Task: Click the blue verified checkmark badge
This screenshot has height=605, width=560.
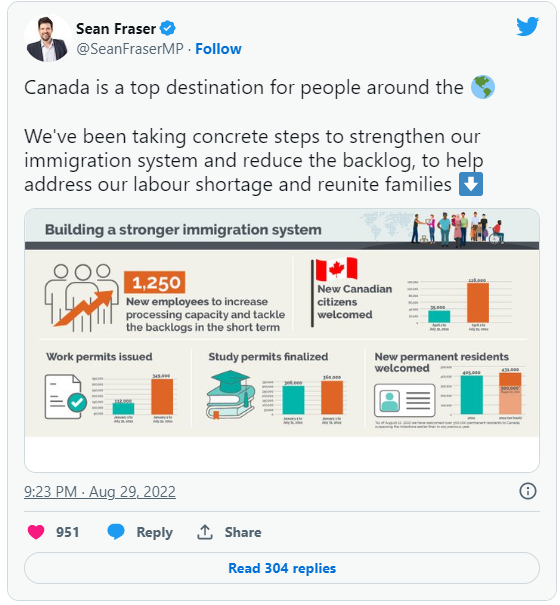Action: [x=168, y=29]
